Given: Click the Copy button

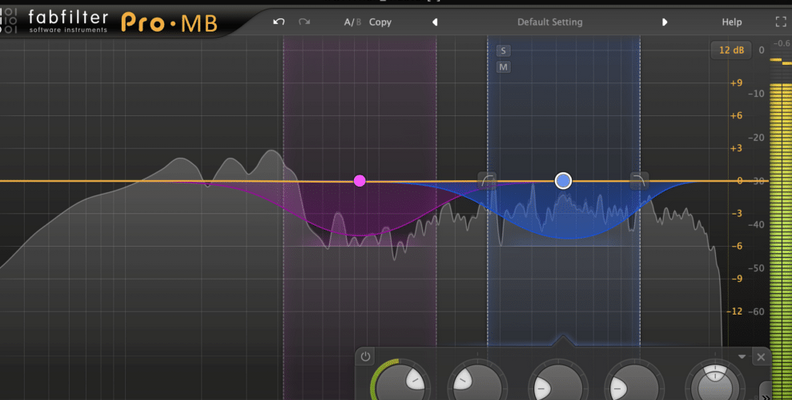Looking at the screenshot, I should pos(380,22).
